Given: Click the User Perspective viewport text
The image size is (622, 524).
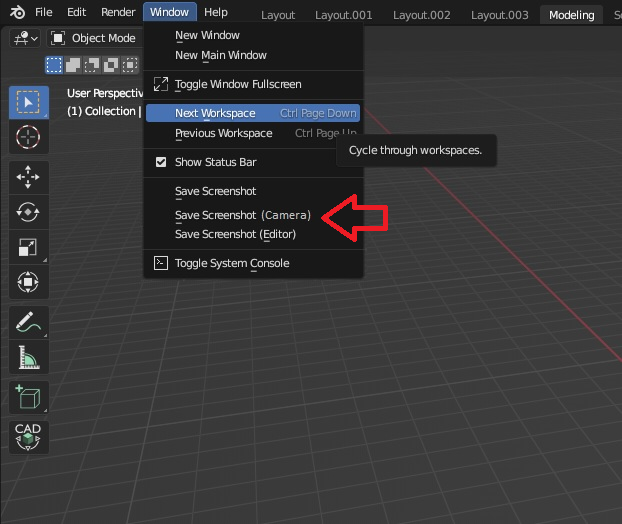Looking at the screenshot, I should [x=105, y=93].
